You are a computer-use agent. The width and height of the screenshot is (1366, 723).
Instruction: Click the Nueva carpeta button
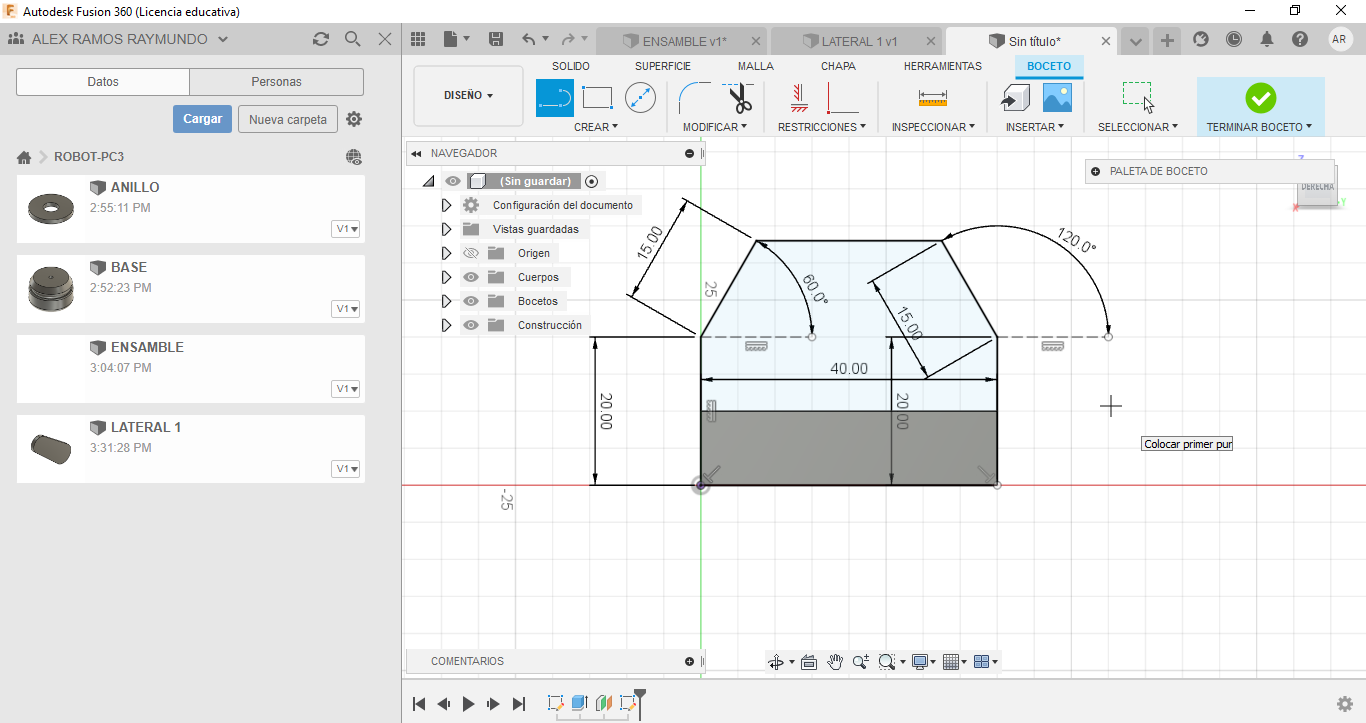coord(287,119)
